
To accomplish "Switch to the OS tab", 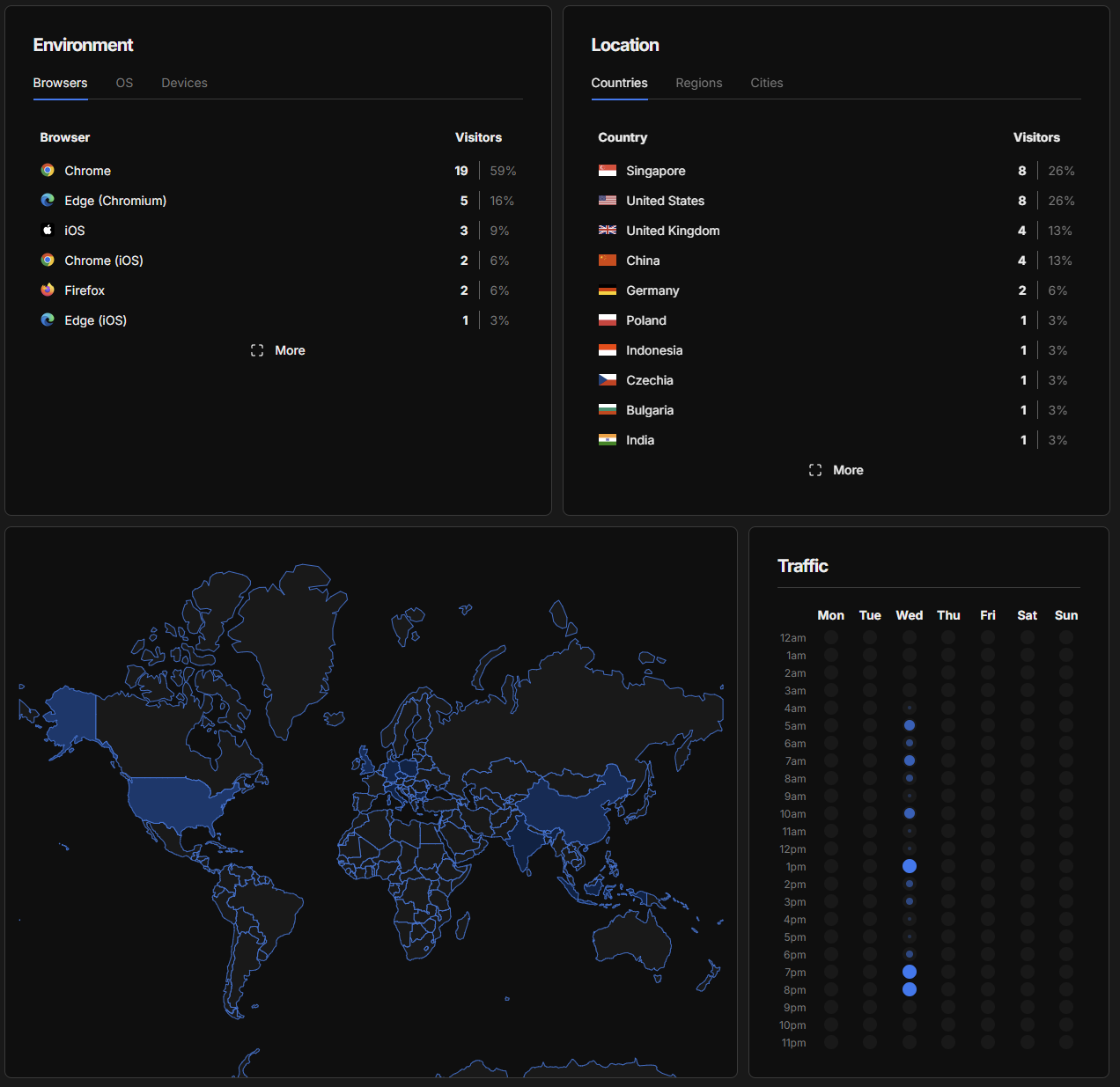I will (124, 83).
